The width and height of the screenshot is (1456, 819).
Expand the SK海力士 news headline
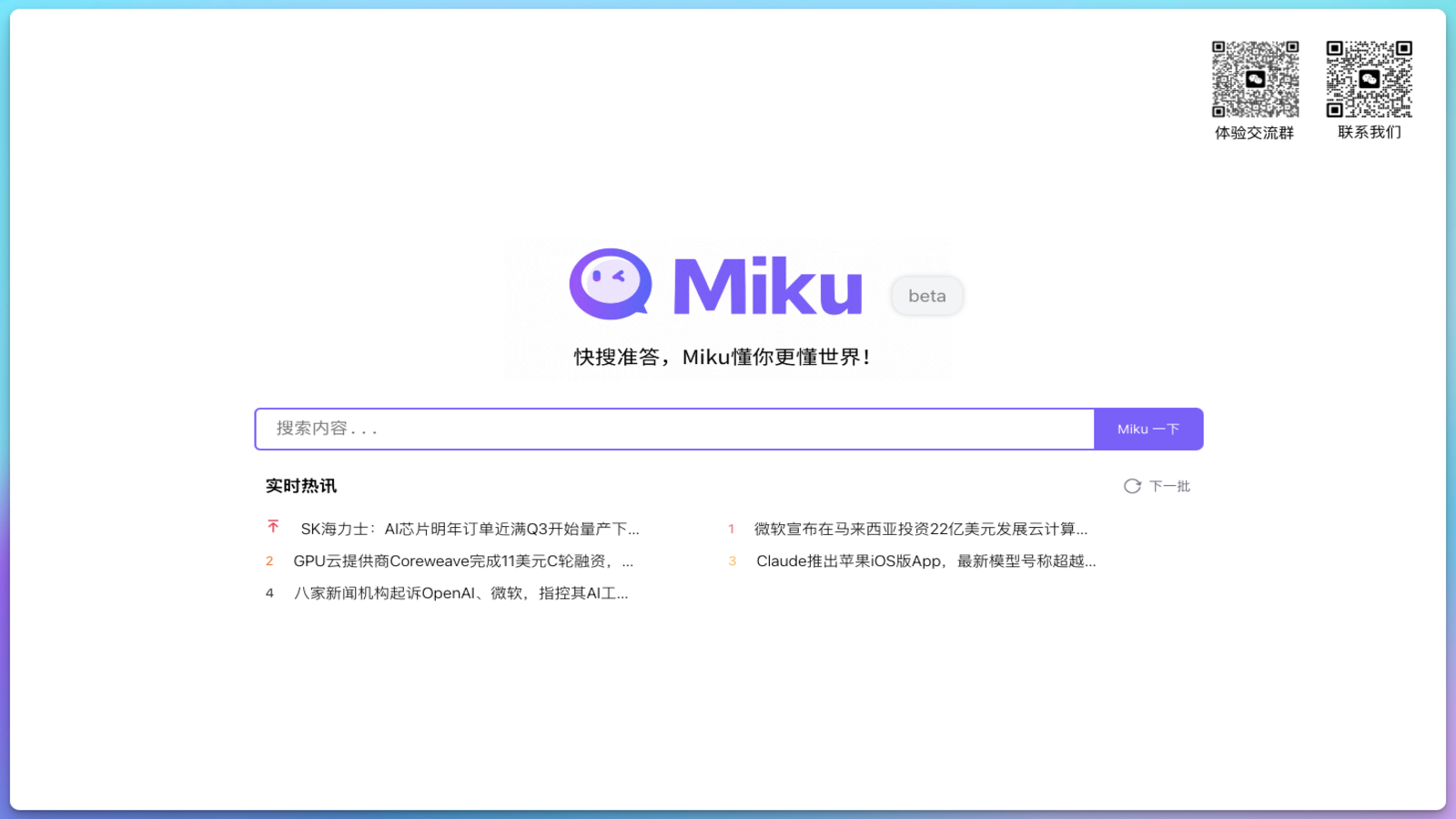(470, 528)
